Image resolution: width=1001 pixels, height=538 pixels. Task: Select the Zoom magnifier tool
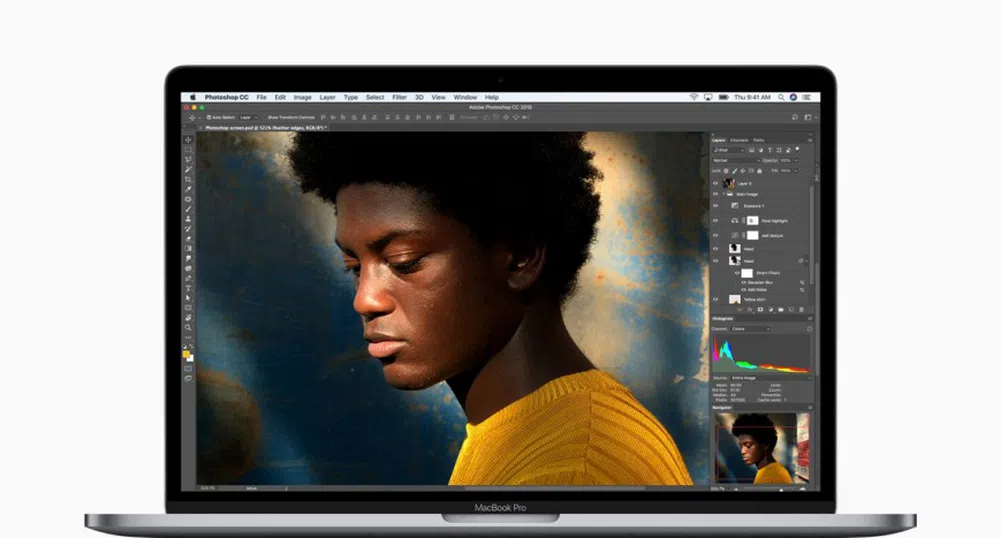click(x=188, y=327)
